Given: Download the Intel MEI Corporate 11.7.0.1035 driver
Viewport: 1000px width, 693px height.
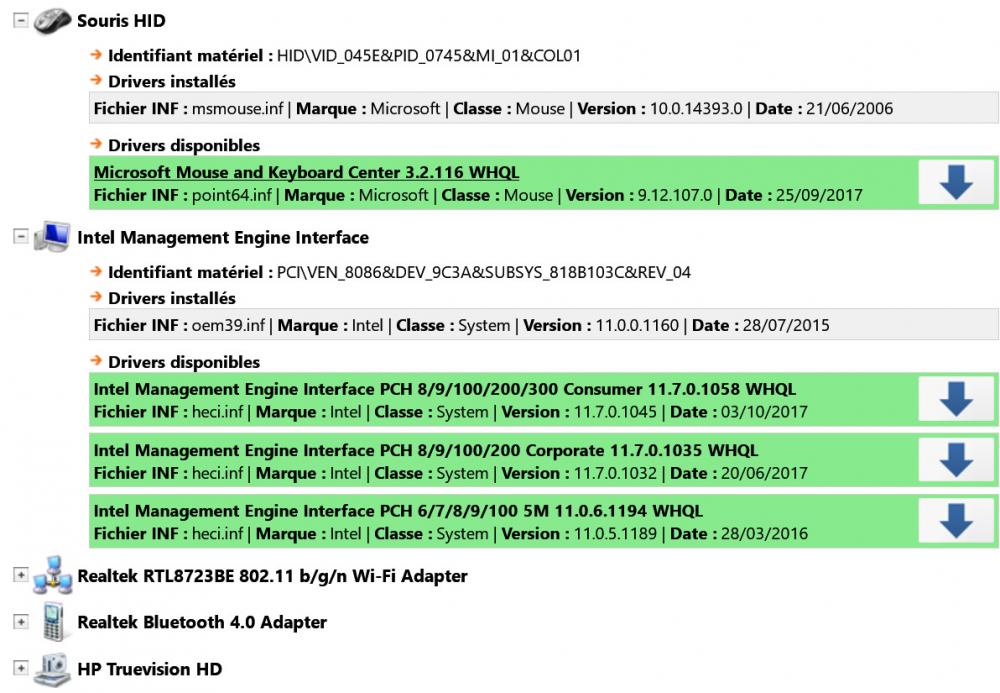Looking at the screenshot, I should (x=956, y=460).
